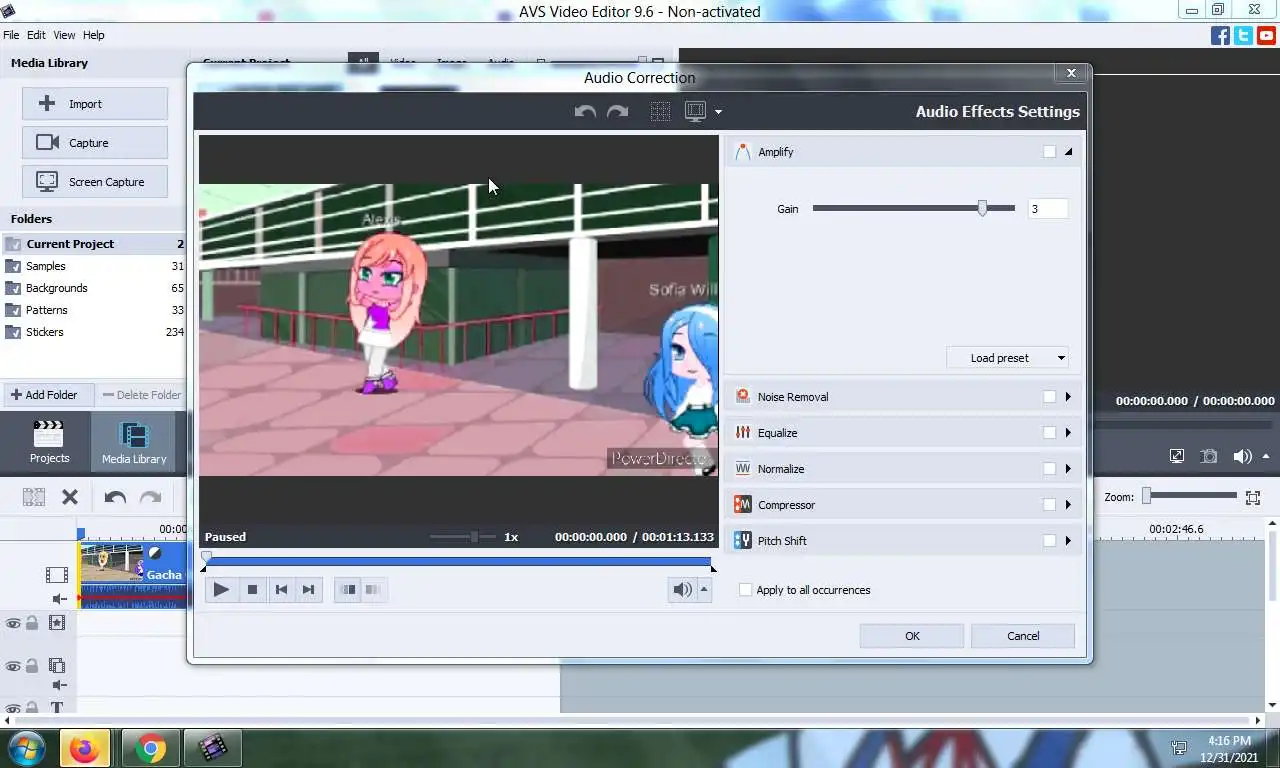Take snapshot with camera icon
1280x768 pixels.
(1209, 456)
